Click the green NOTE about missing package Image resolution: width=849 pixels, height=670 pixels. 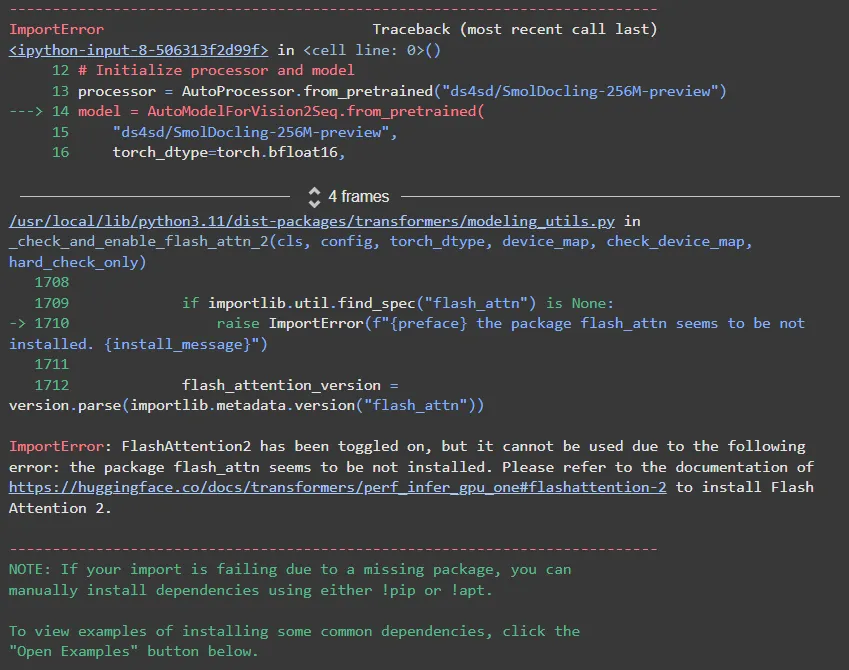point(290,570)
